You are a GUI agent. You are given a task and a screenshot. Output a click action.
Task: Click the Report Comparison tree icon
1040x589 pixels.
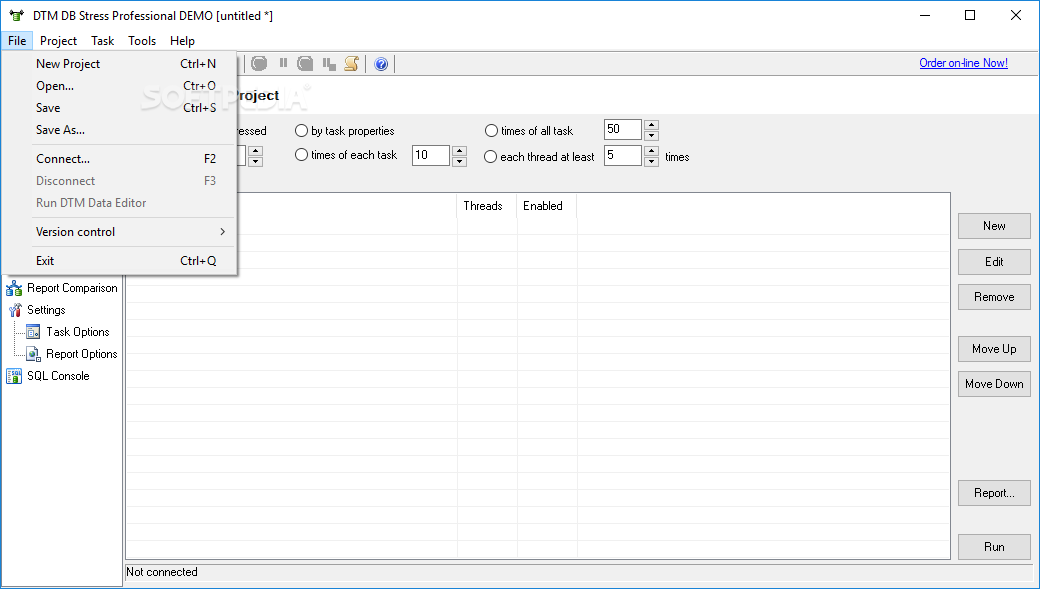pyautogui.click(x=14, y=288)
